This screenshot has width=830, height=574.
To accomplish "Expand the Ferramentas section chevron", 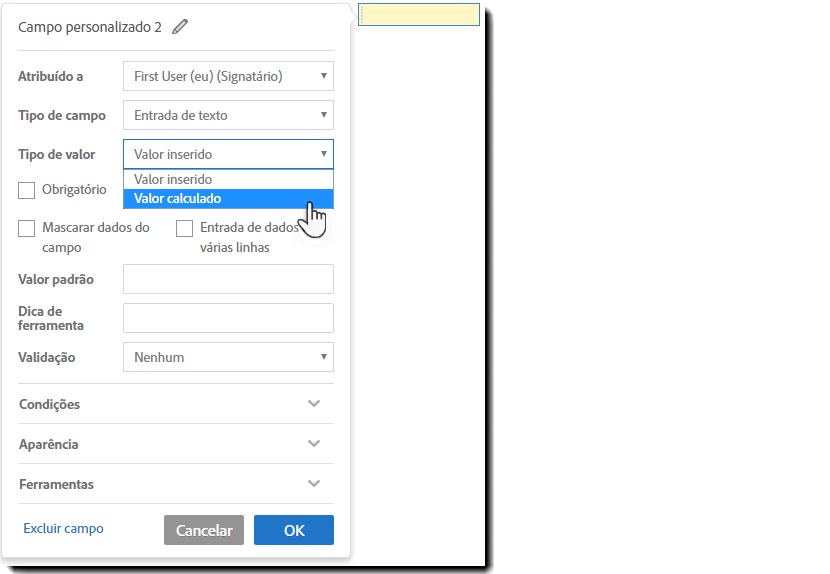I will pyautogui.click(x=314, y=484).
